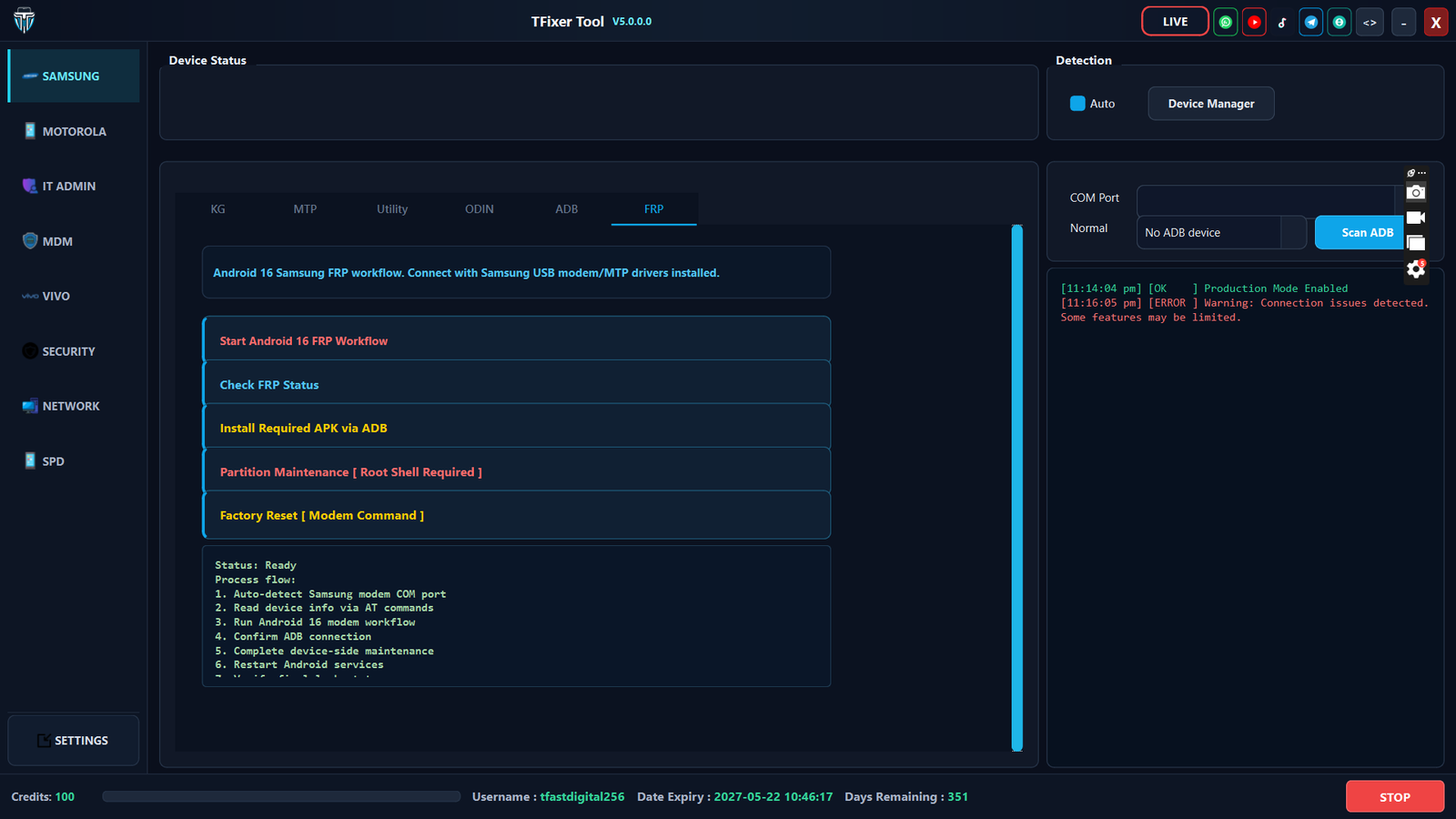The image size is (1456, 819).
Task: Click the red STOP button
Action: (x=1395, y=796)
